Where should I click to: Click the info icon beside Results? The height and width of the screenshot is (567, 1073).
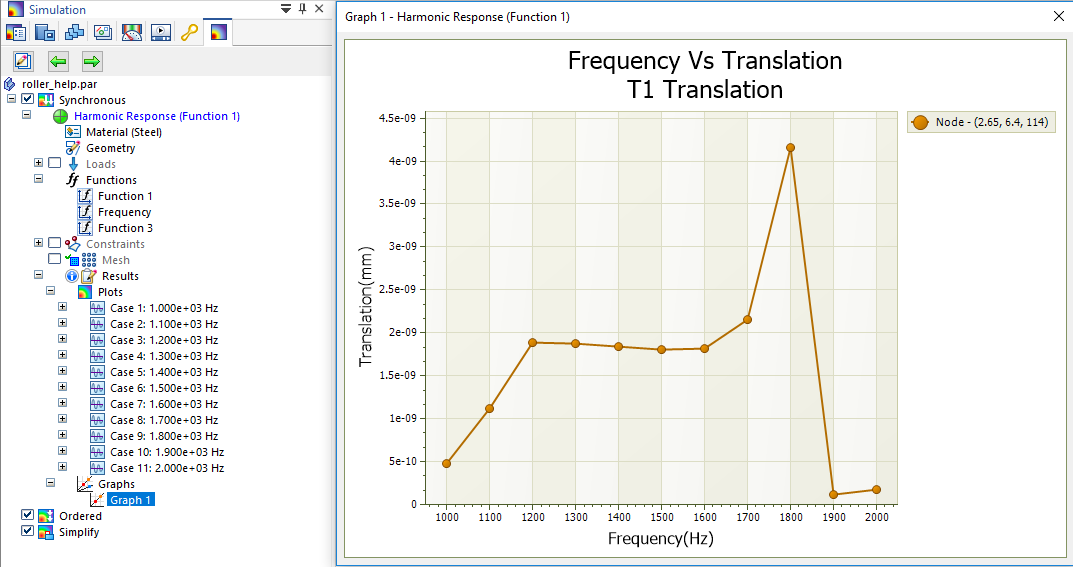(72, 276)
